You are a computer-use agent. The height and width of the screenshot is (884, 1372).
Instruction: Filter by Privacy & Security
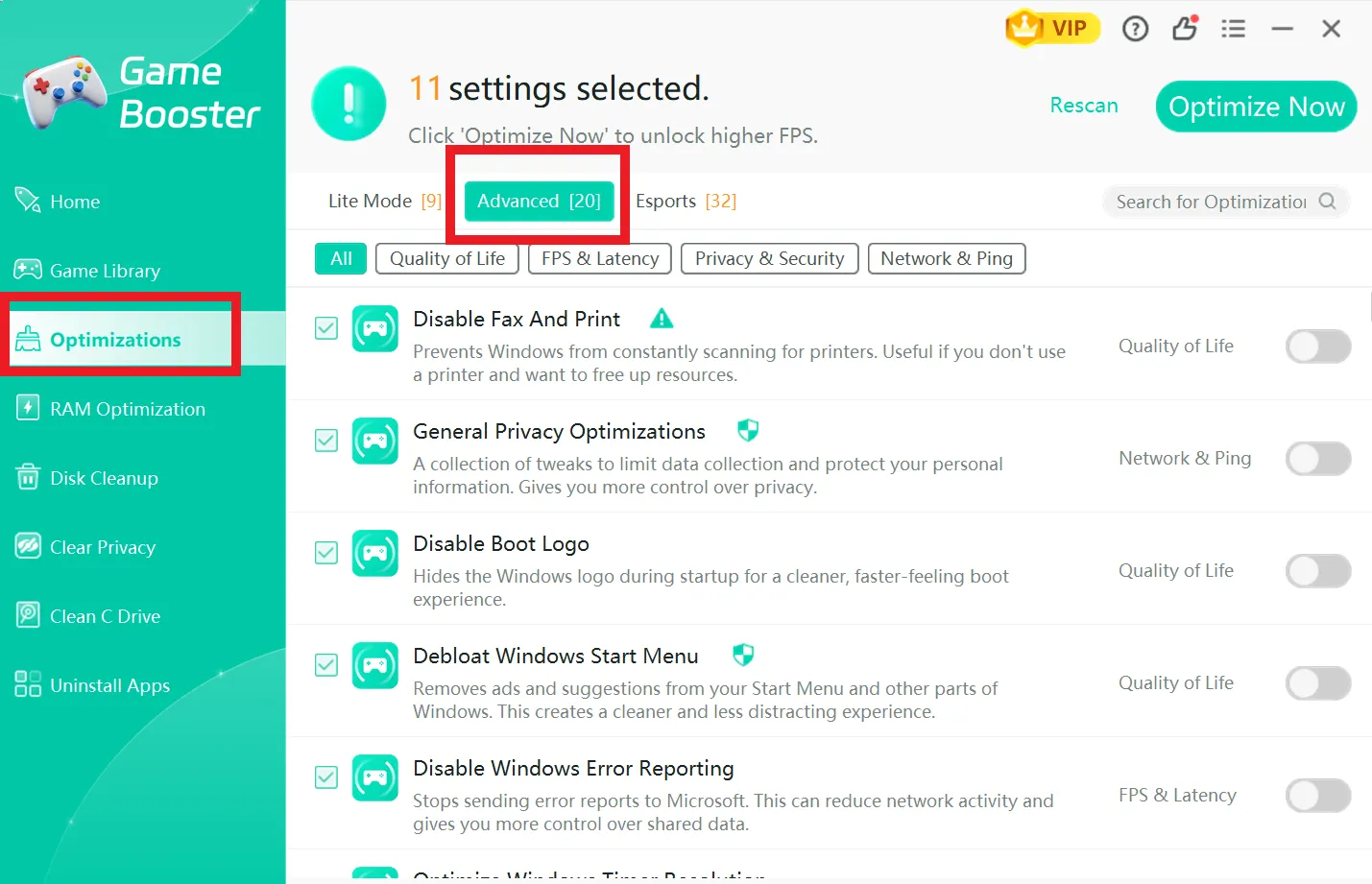point(769,258)
